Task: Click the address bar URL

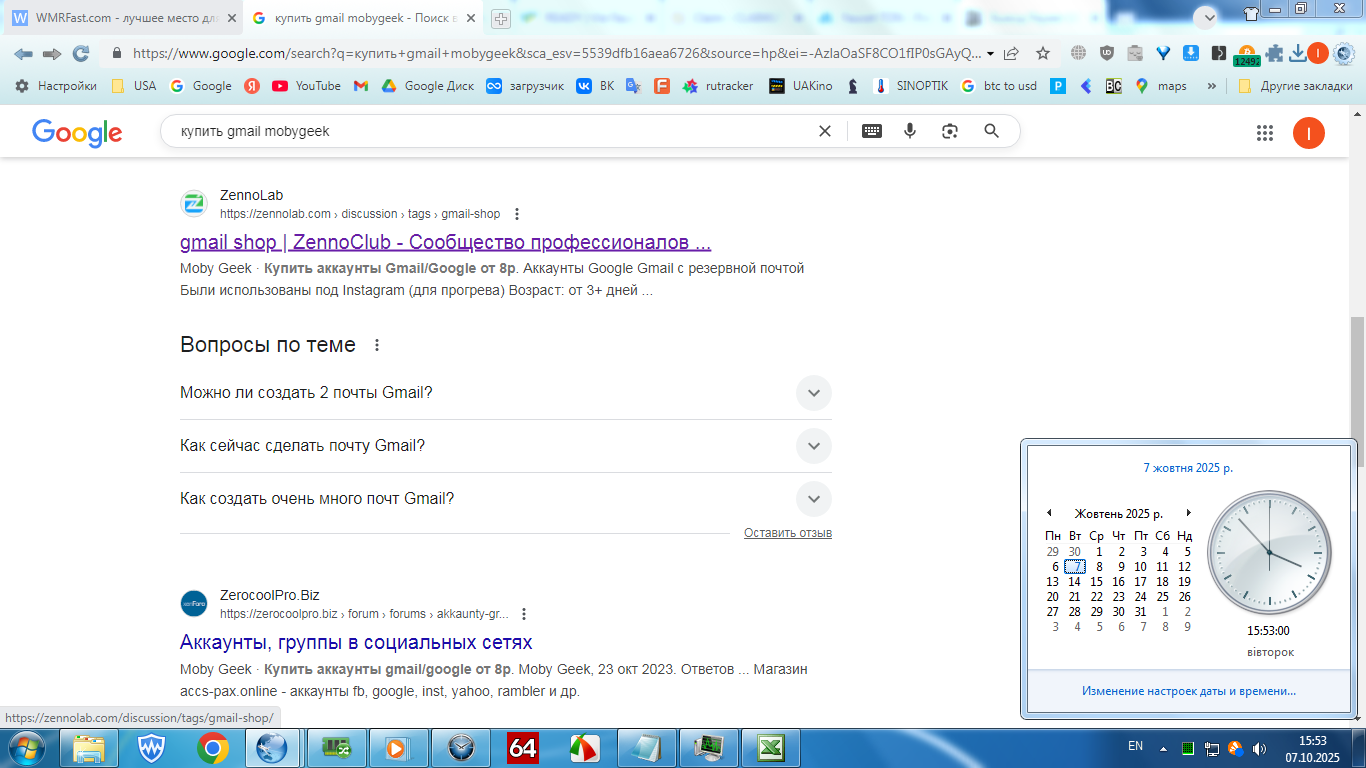Action: [x=557, y=54]
